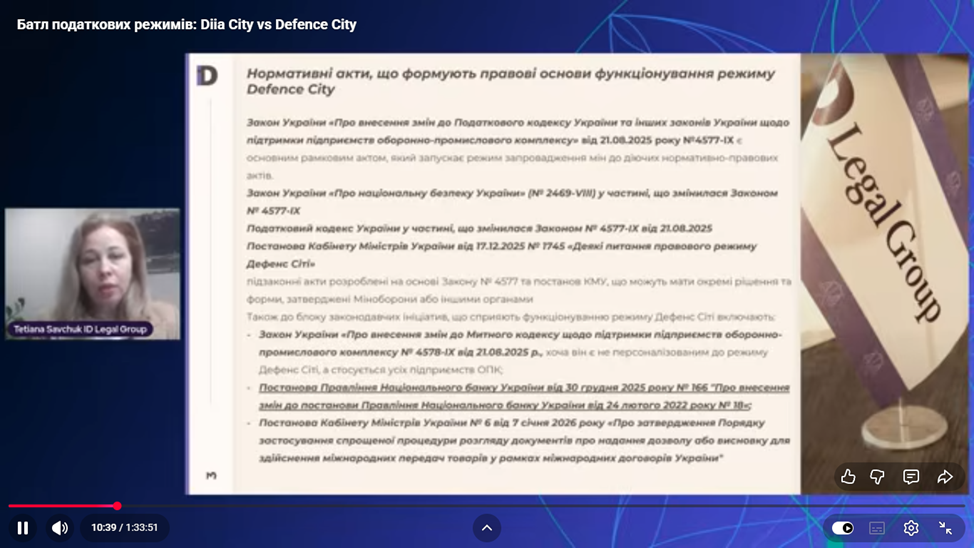Click the underlined National Bank resolution link

(523, 396)
